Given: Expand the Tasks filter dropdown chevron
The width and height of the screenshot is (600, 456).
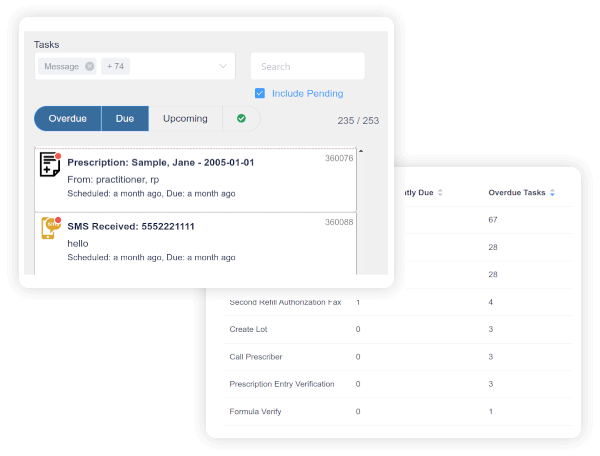Looking at the screenshot, I should pyautogui.click(x=223, y=67).
